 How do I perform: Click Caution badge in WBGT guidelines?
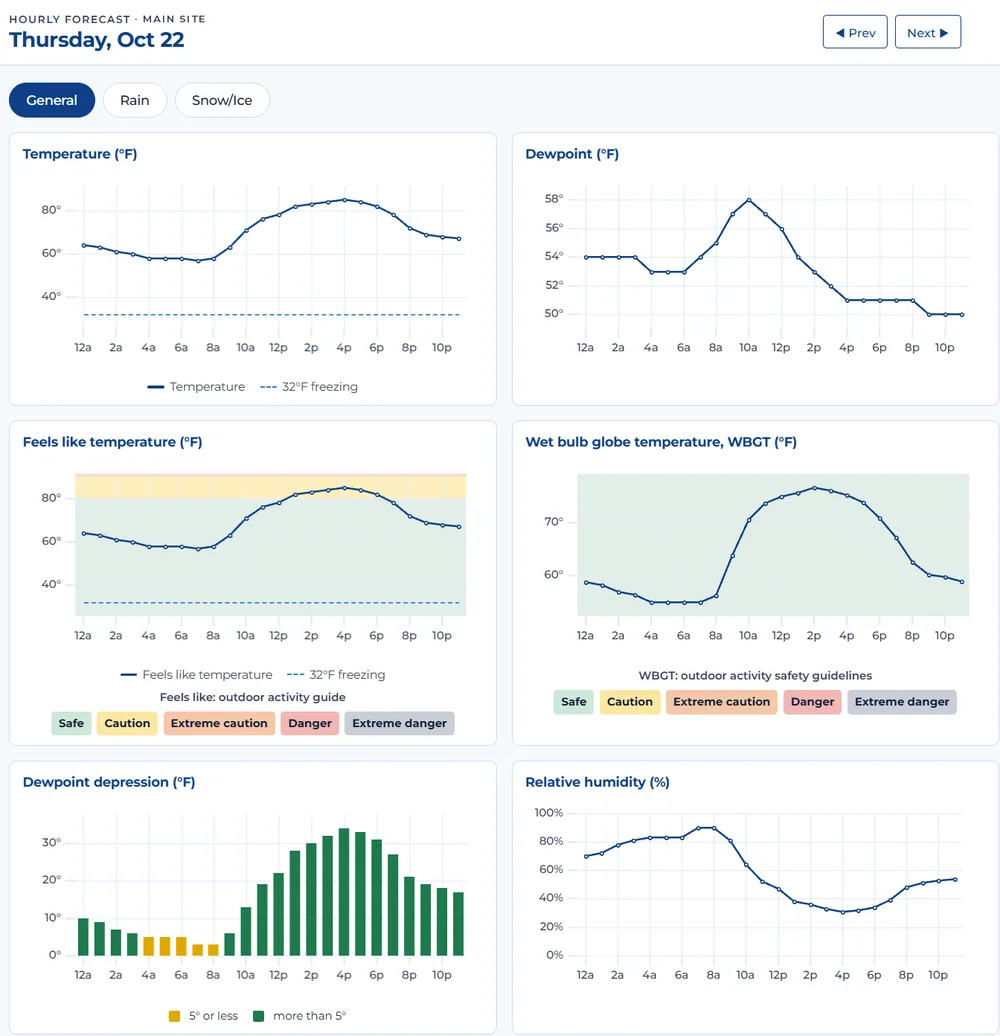click(x=629, y=702)
